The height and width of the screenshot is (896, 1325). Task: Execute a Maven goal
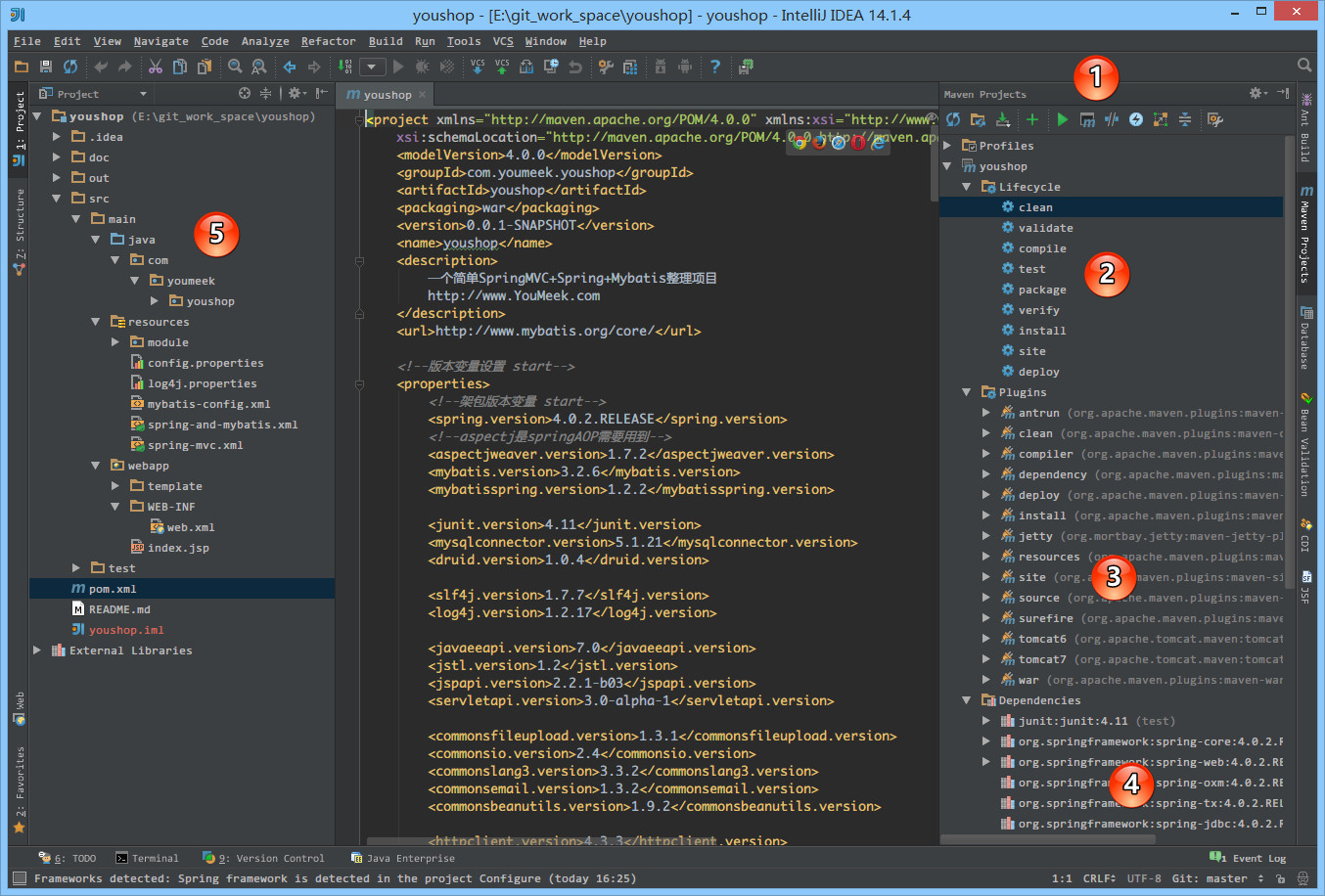coord(1087,119)
